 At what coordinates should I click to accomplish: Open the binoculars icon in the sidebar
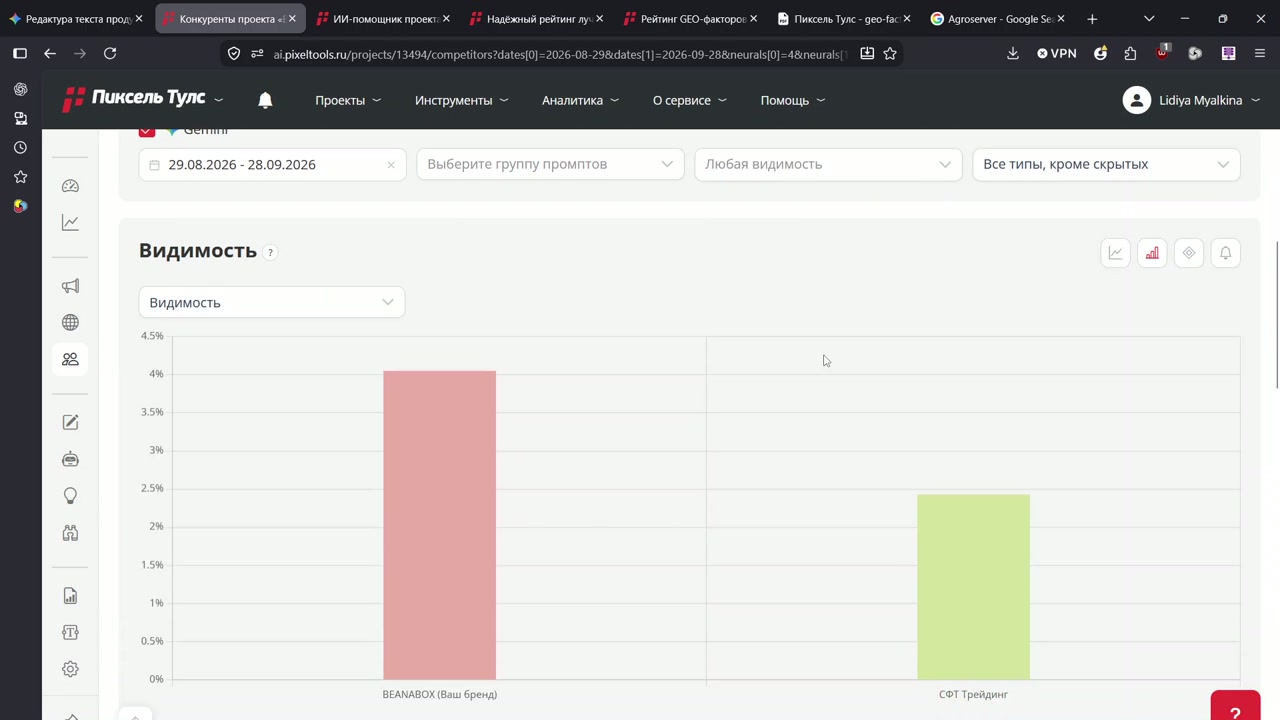click(70, 533)
